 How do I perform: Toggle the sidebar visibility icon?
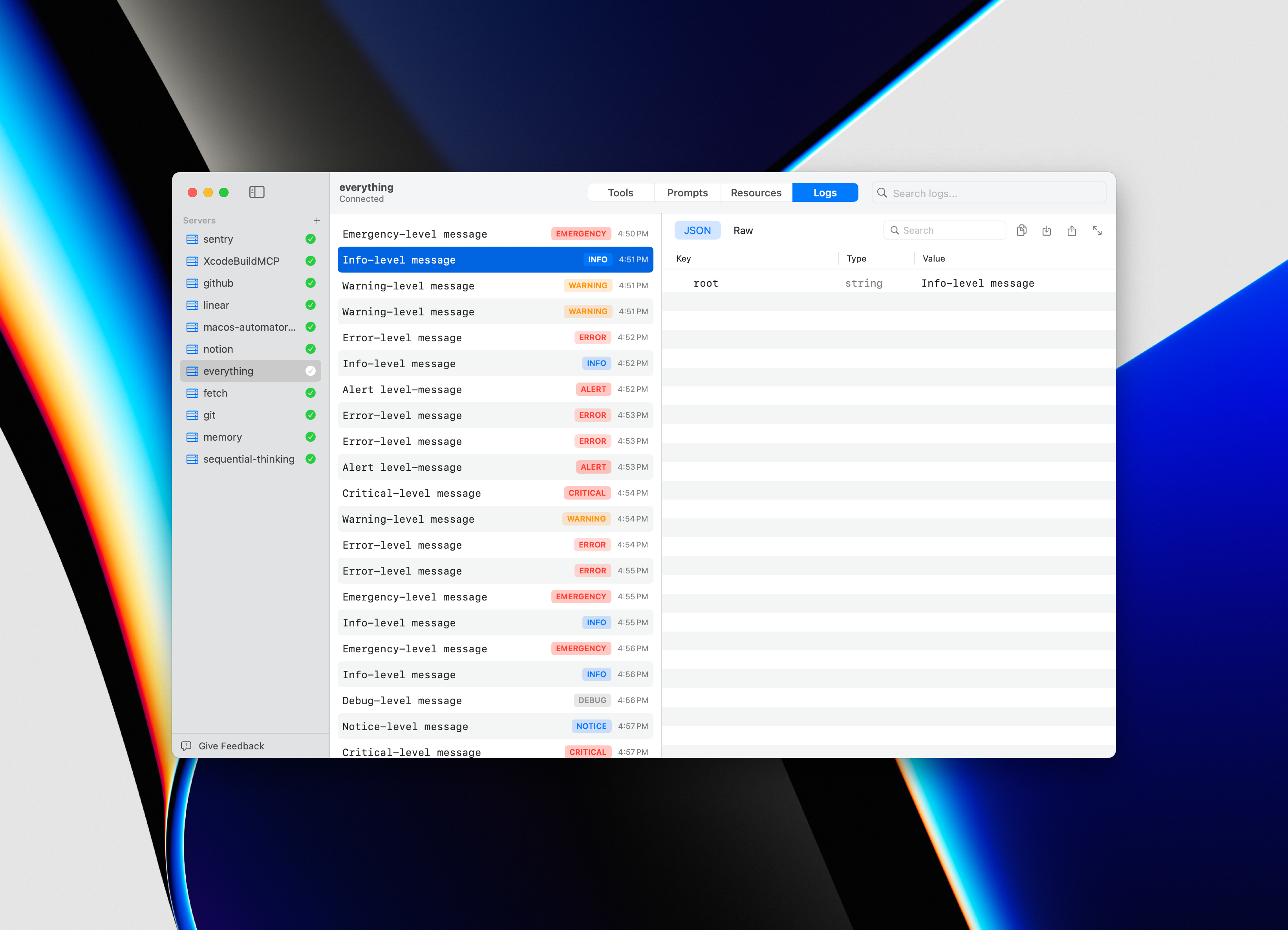pos(257,192)
